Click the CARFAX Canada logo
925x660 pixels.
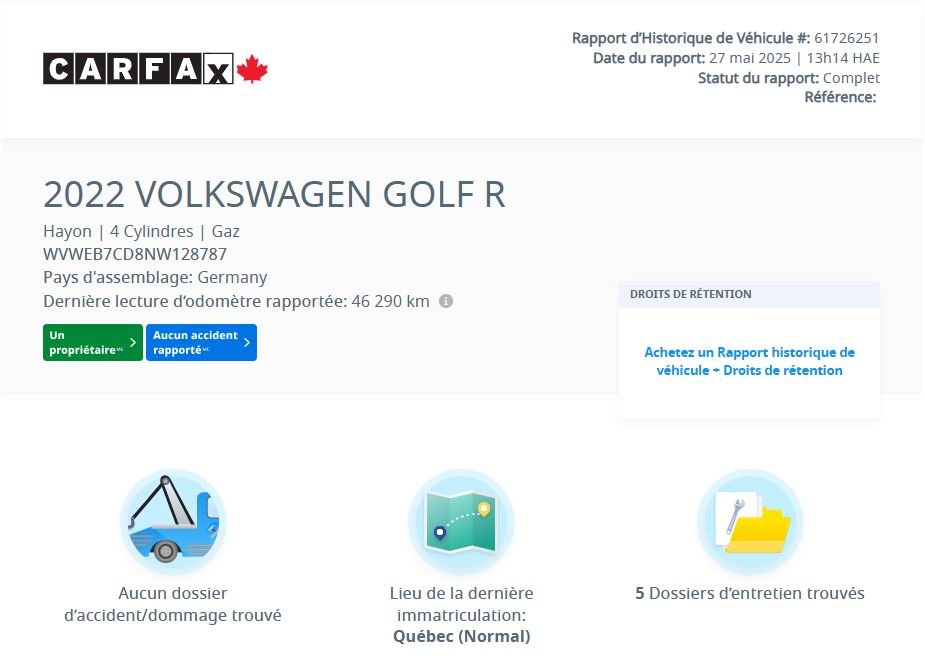(156, 68)
